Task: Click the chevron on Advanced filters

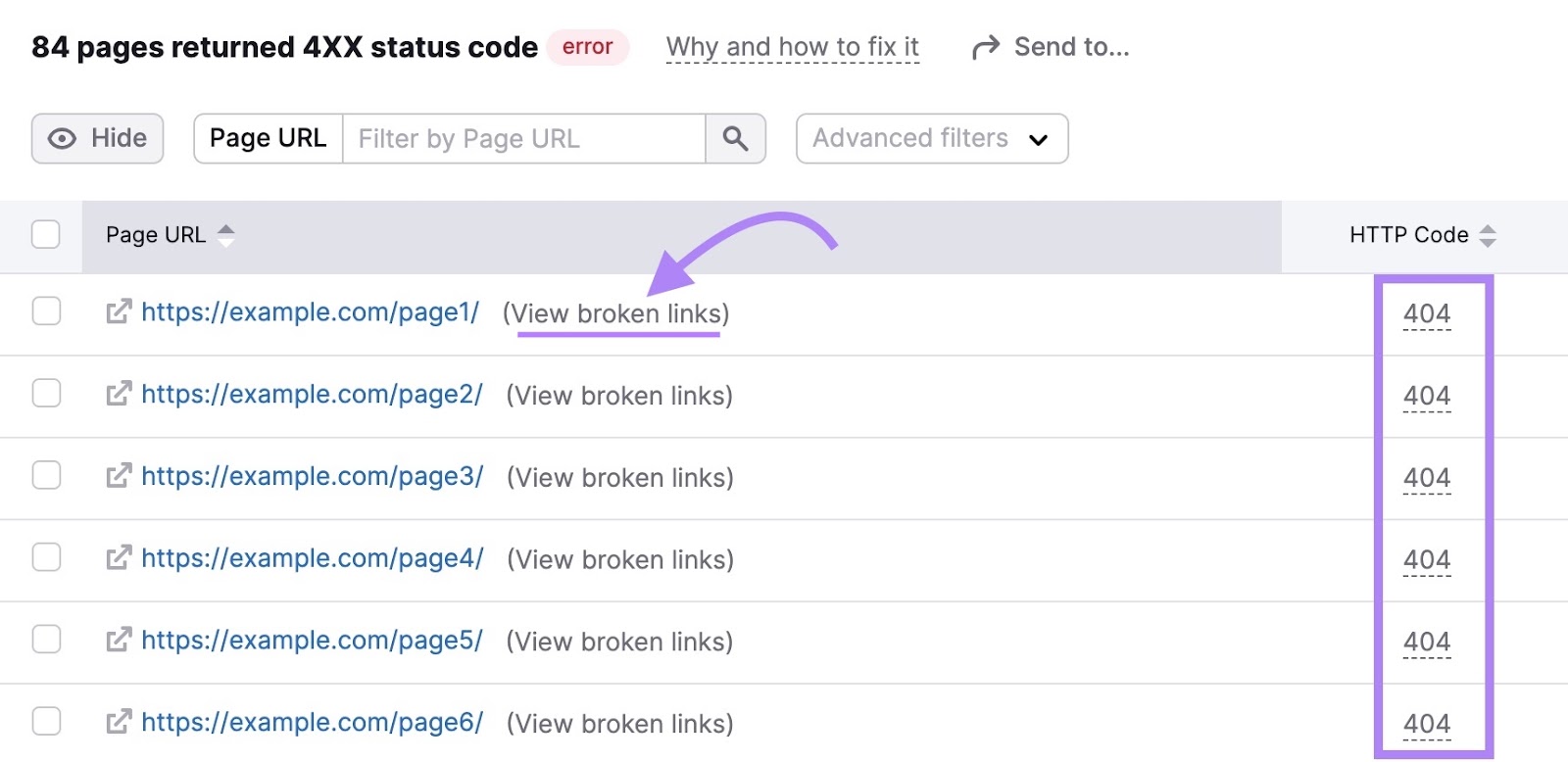Action: [x=1039, y=138]
